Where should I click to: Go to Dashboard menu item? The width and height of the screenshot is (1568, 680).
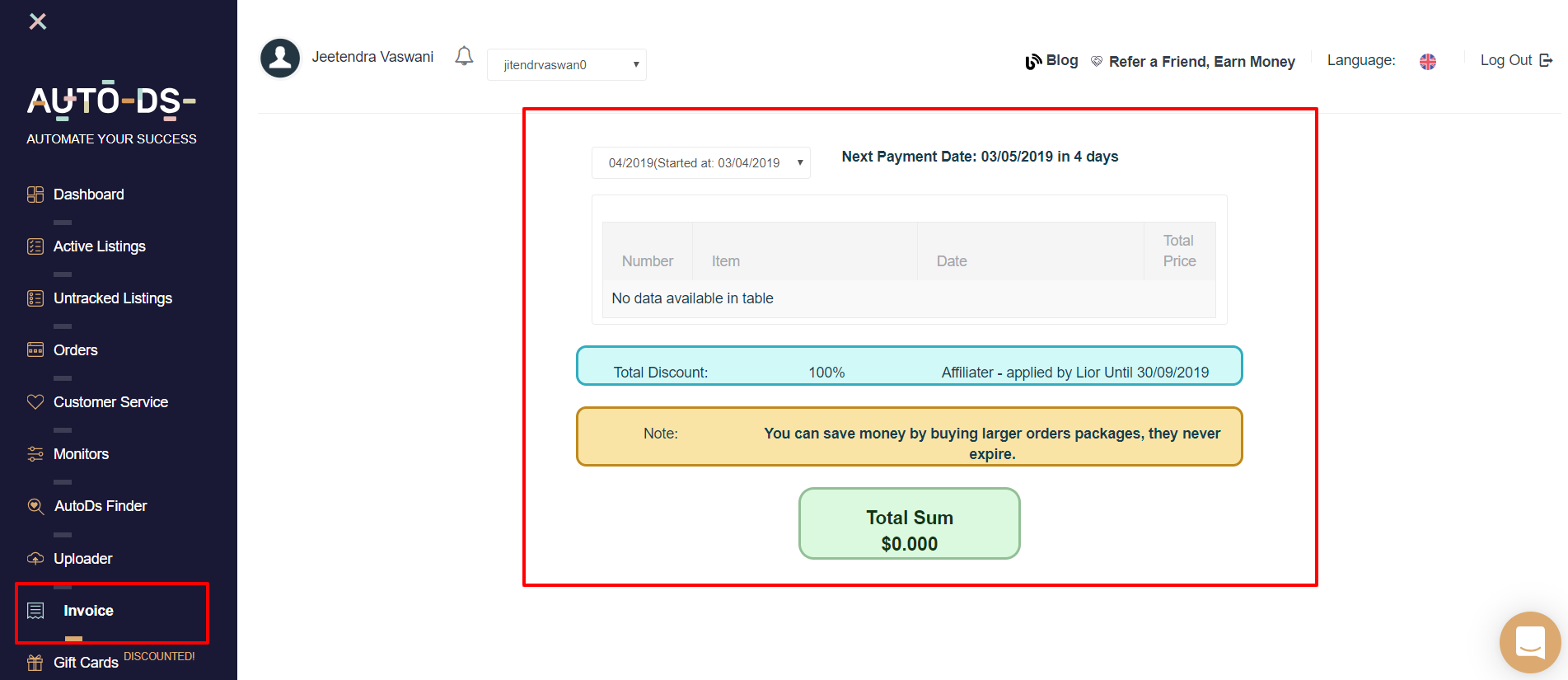(89, 195)
